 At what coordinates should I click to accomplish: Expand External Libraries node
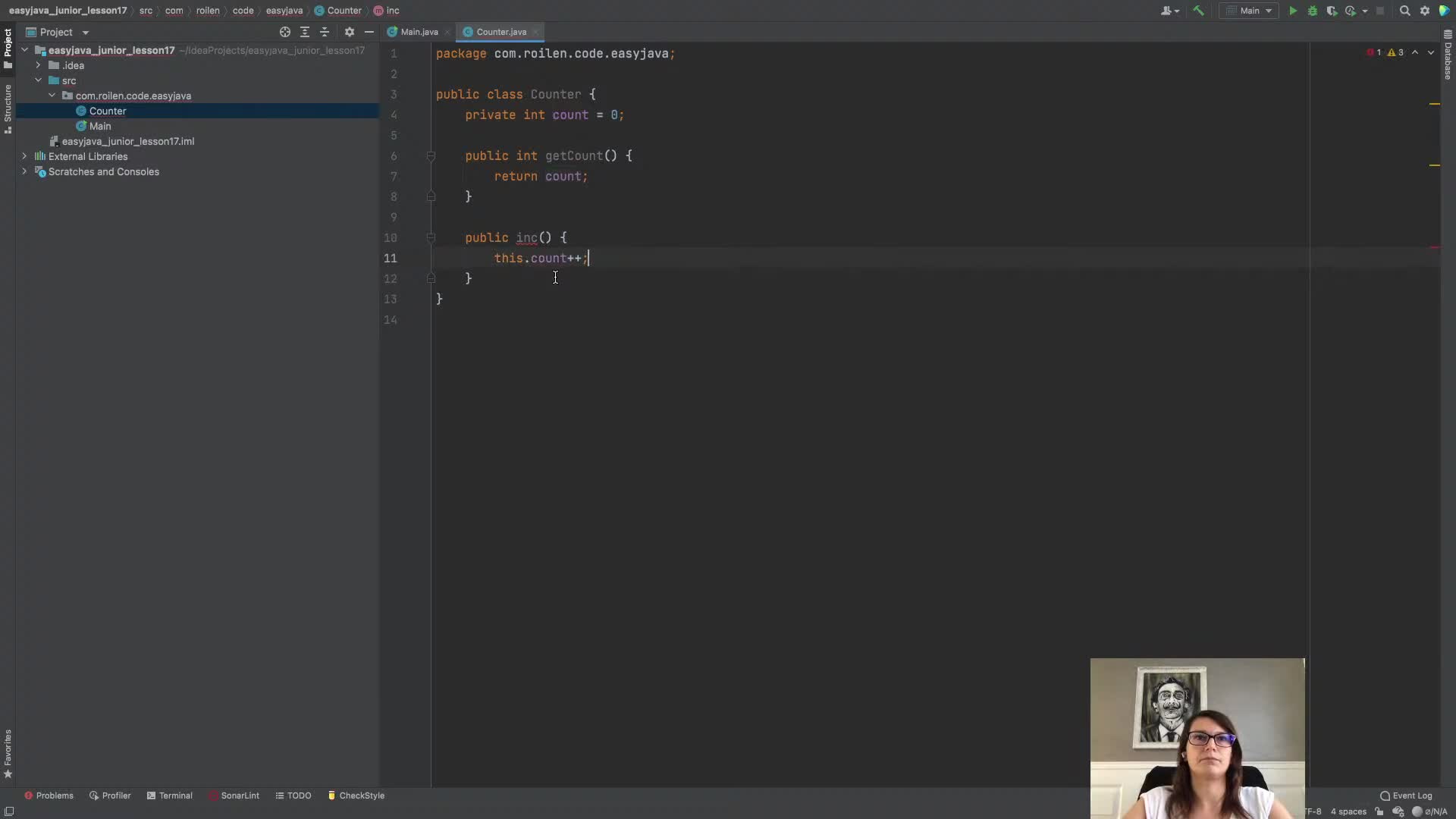click(x=25, y=156)
